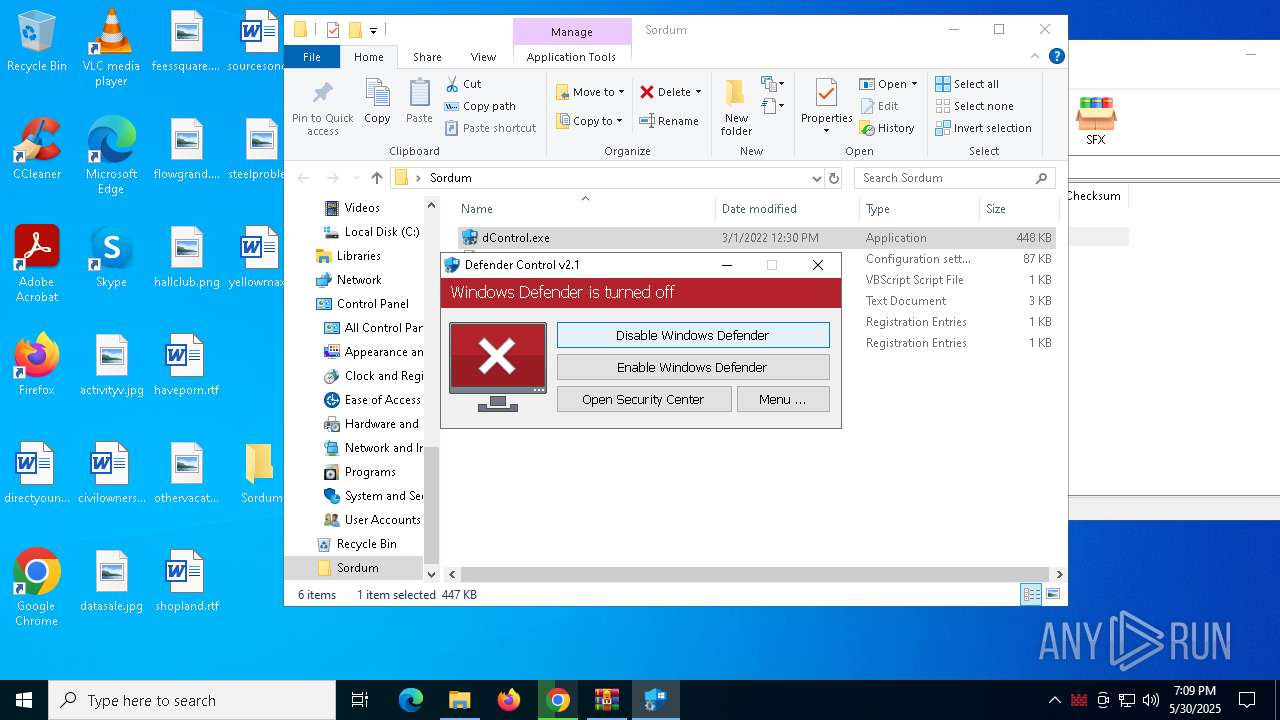Open Defender Control Menu button
Screen dimensions: 1280x720
pos(783,399)
